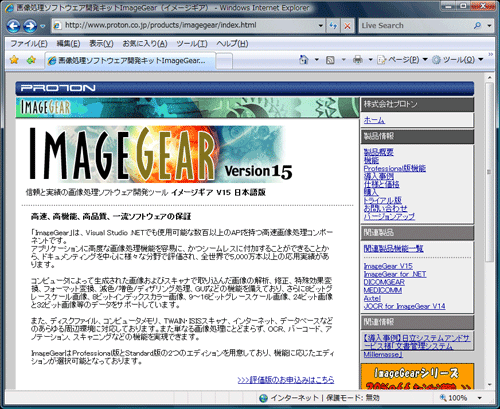Open the search provider options dropdown
This screenshot has width=500, height=409.
click(x=489, y=26)
